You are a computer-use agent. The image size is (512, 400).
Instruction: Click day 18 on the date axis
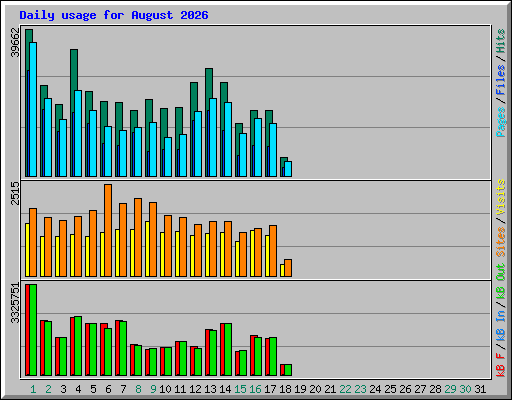pos(285,389)
